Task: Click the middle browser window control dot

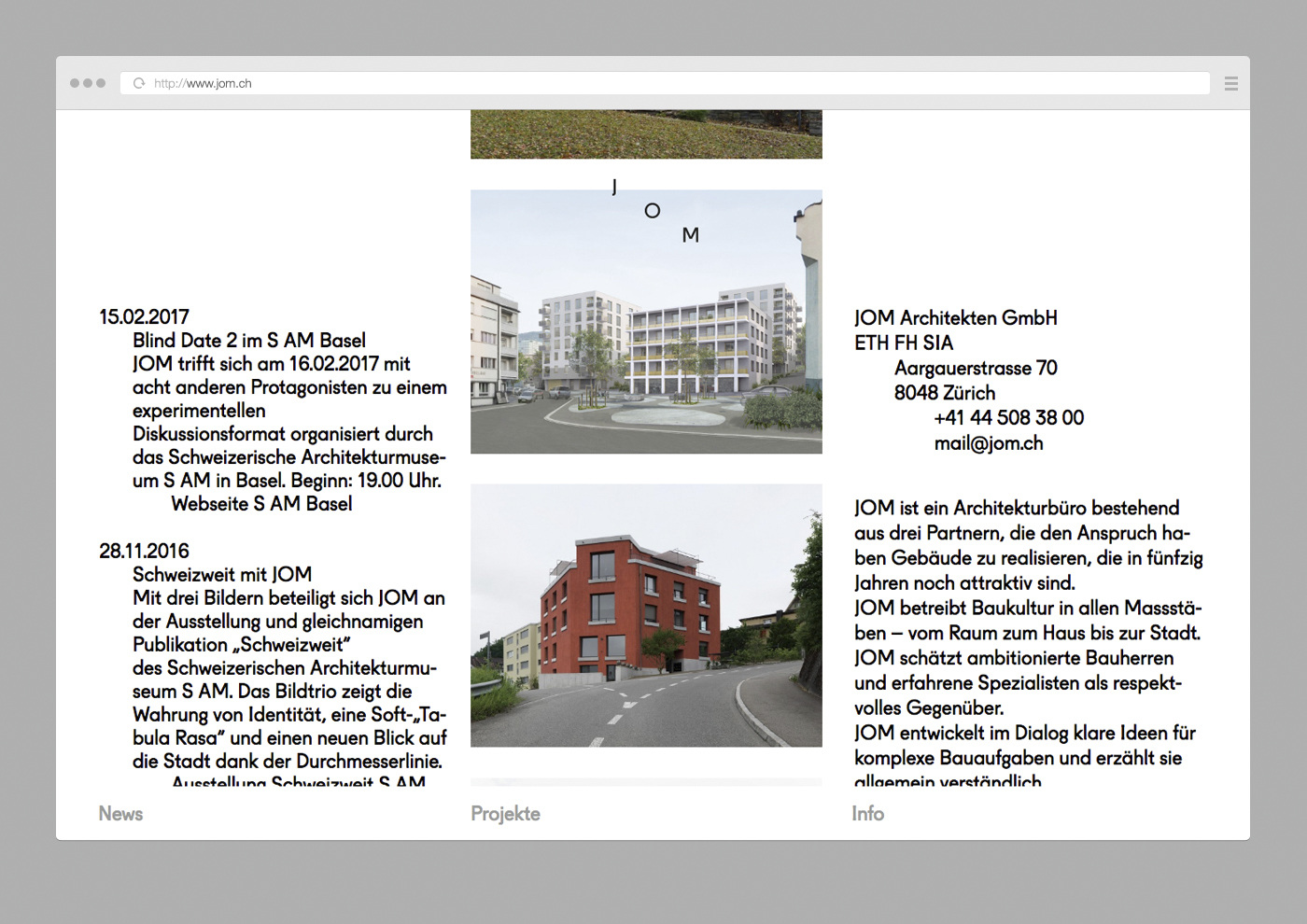Action: coord(88,83)
